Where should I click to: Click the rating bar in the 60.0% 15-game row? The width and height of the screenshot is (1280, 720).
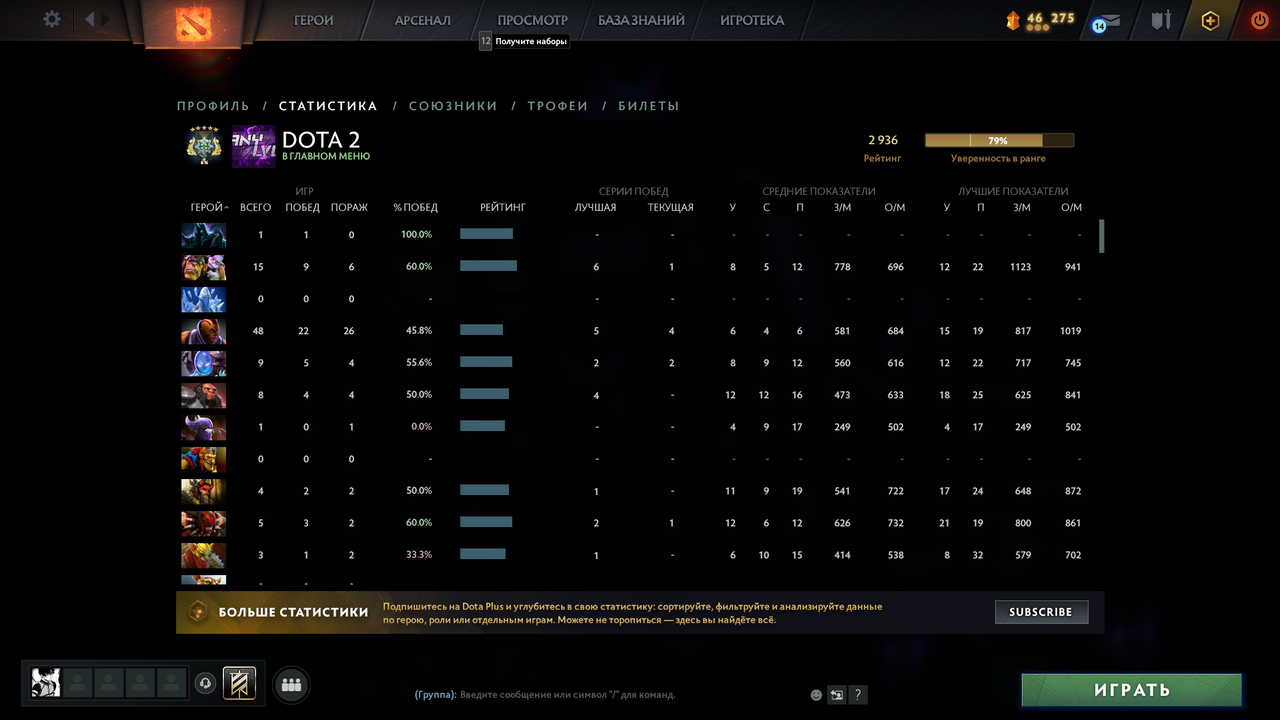[488, 266]
